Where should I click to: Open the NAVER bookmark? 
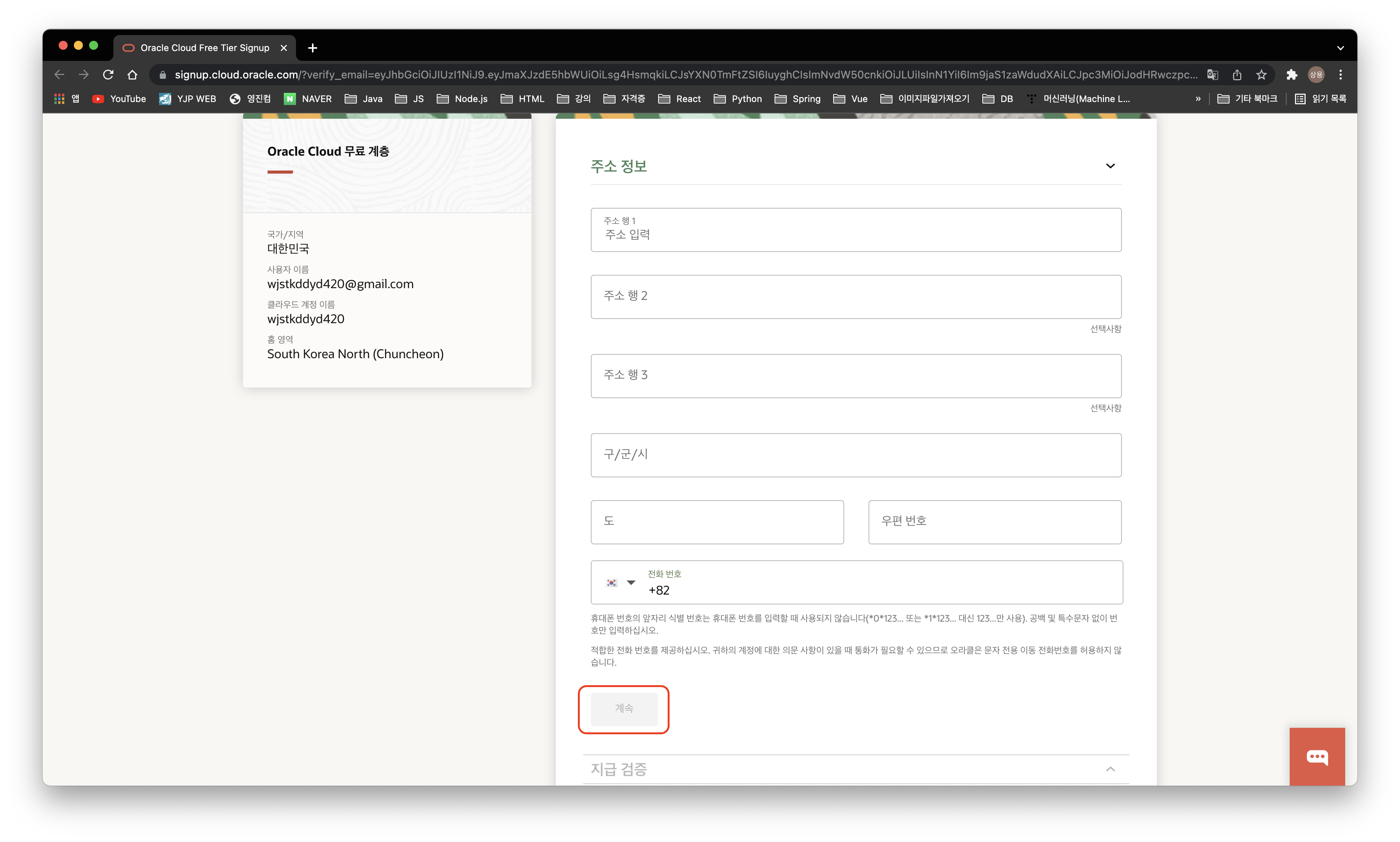tap(308, 99)
